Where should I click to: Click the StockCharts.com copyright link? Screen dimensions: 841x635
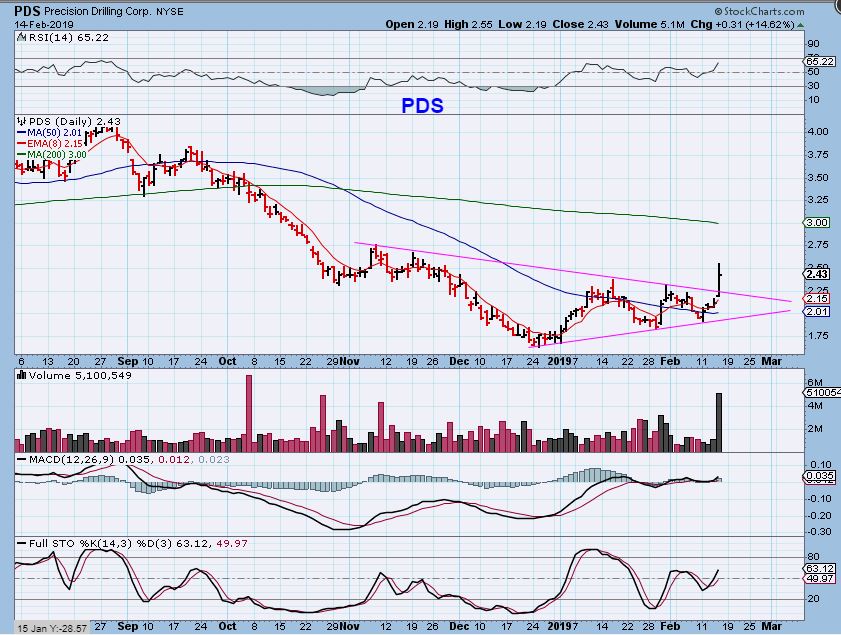pos(759,11)
